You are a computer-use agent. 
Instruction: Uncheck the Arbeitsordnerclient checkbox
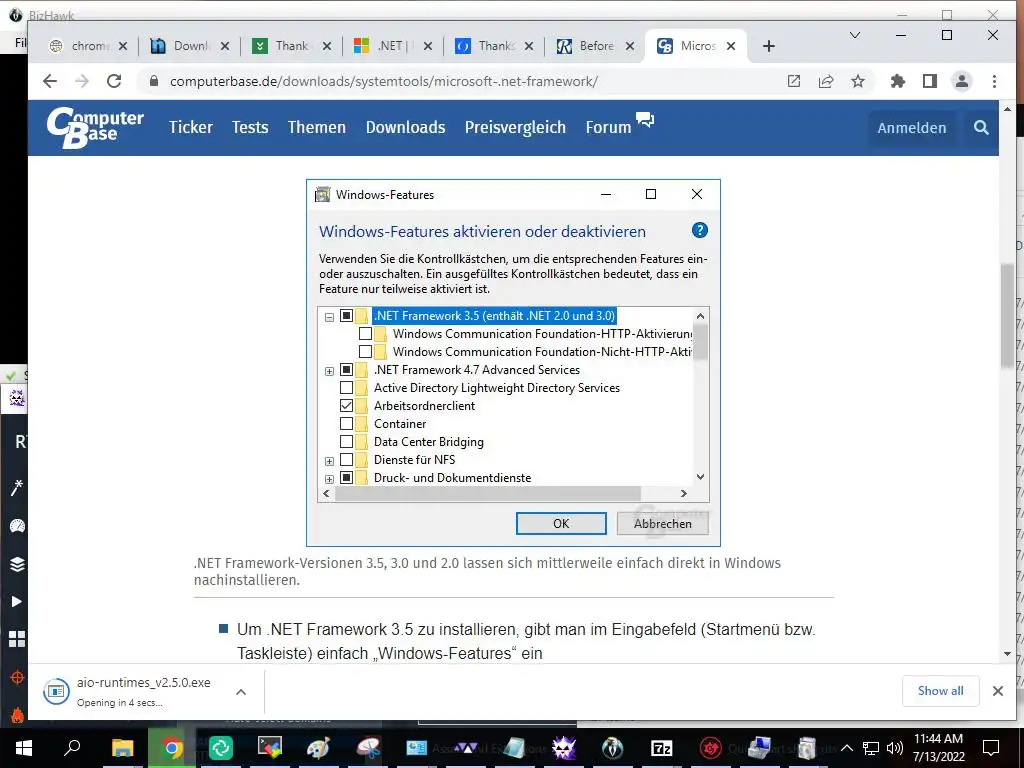click(x=347, y=406)
